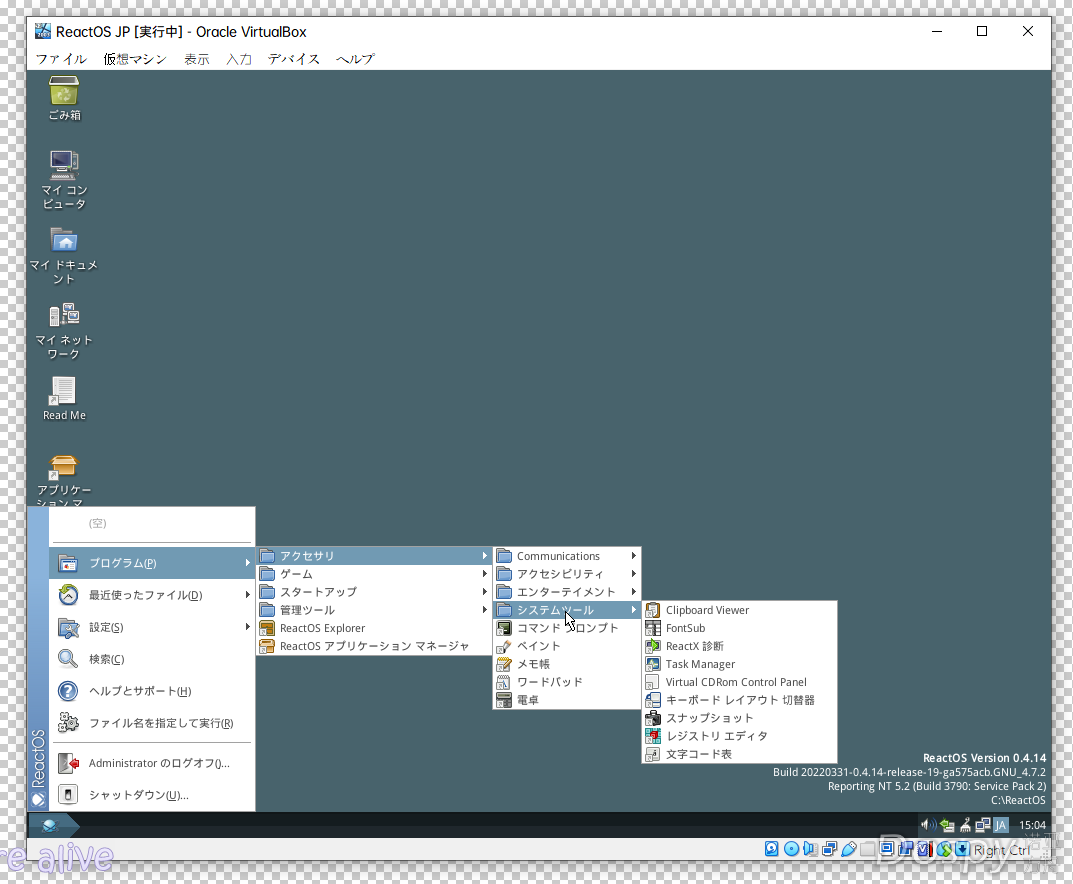This screenshot has height=884, width=1073.
Task: Open 仮想マシン menu
Action: pos(135,59)
